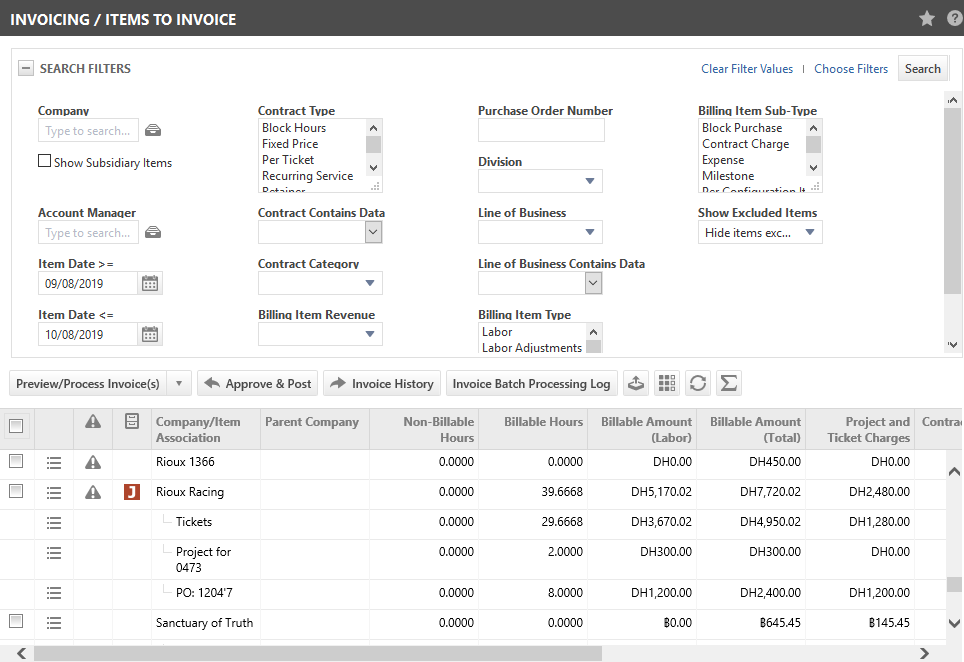Click the Purchase Order Number input field
Screen dimensions: 964x662
pos(541,131)
